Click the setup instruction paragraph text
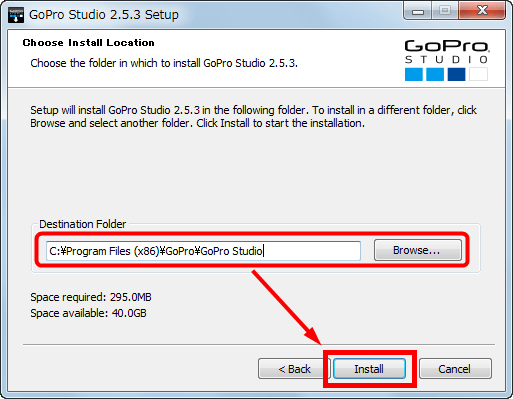The height and width of the screenshot is (399, 513). [x=253, y=116]
